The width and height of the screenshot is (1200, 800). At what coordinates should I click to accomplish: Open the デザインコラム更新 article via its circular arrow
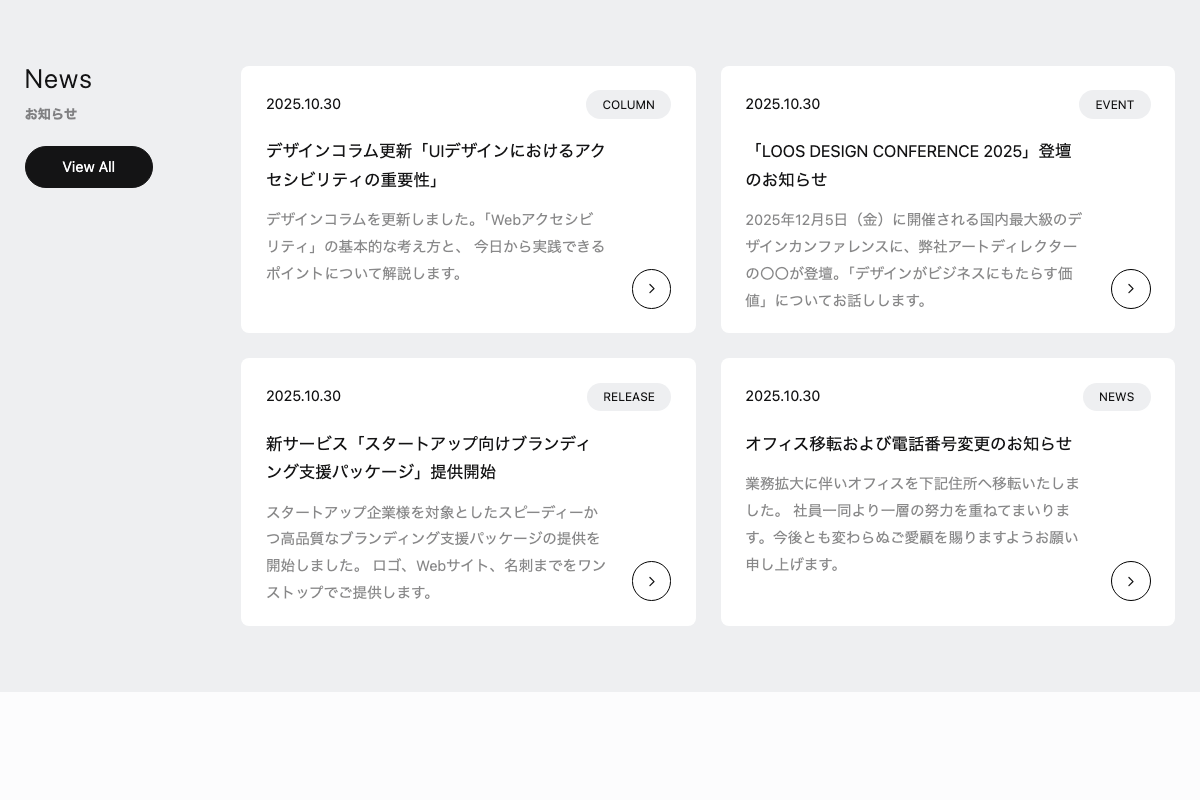(x=651, y=289)
